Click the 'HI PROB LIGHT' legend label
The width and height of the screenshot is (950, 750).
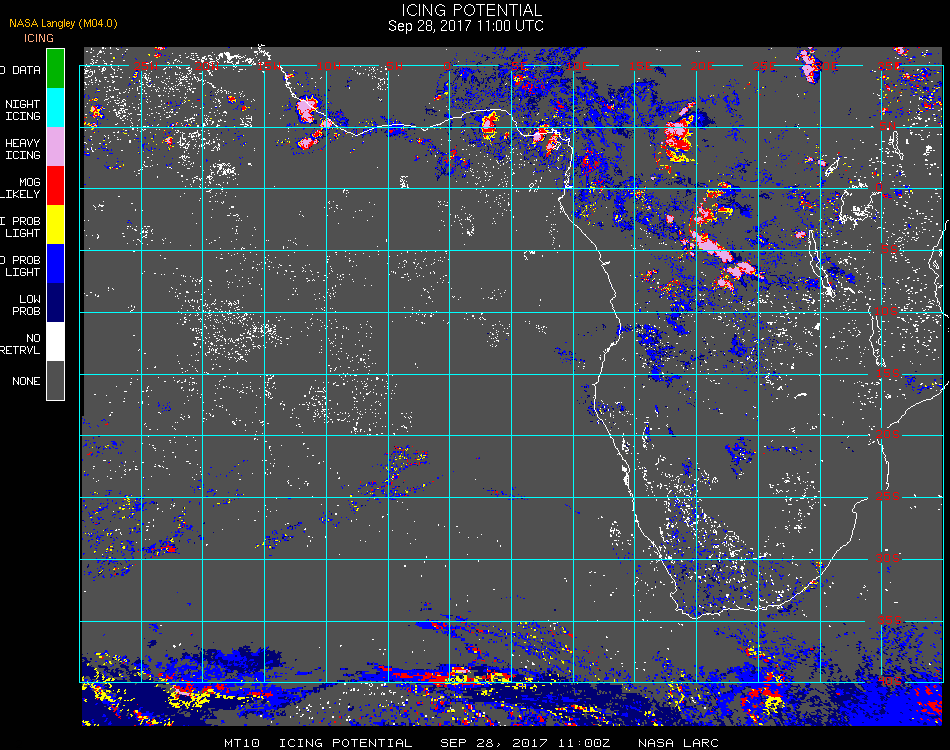(x=20, y=227)
